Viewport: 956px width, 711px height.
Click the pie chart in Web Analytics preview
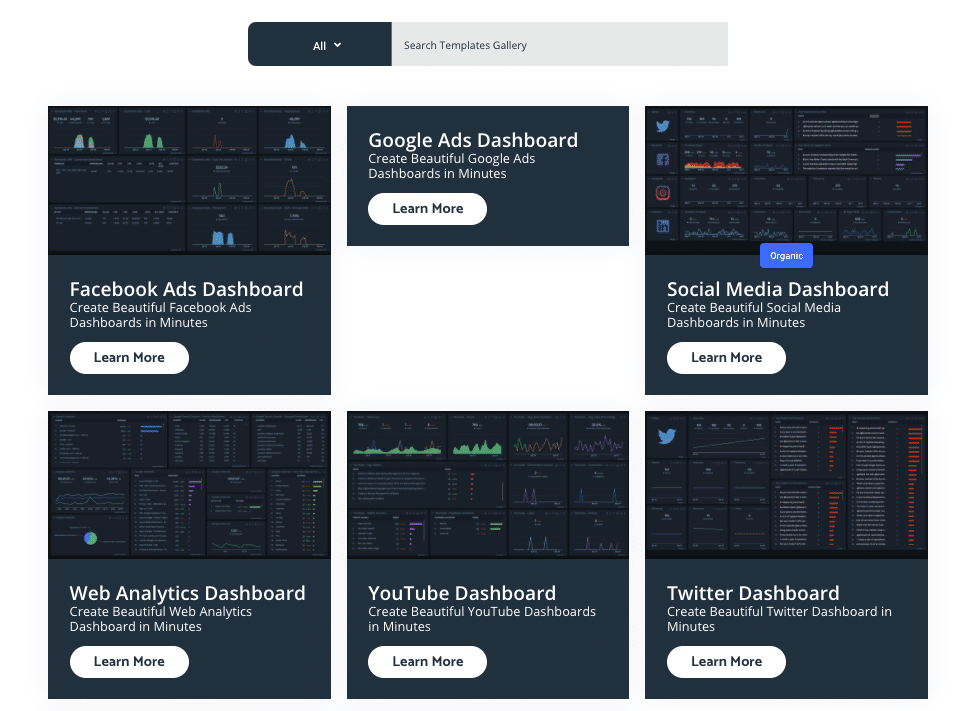click(90, 538)
